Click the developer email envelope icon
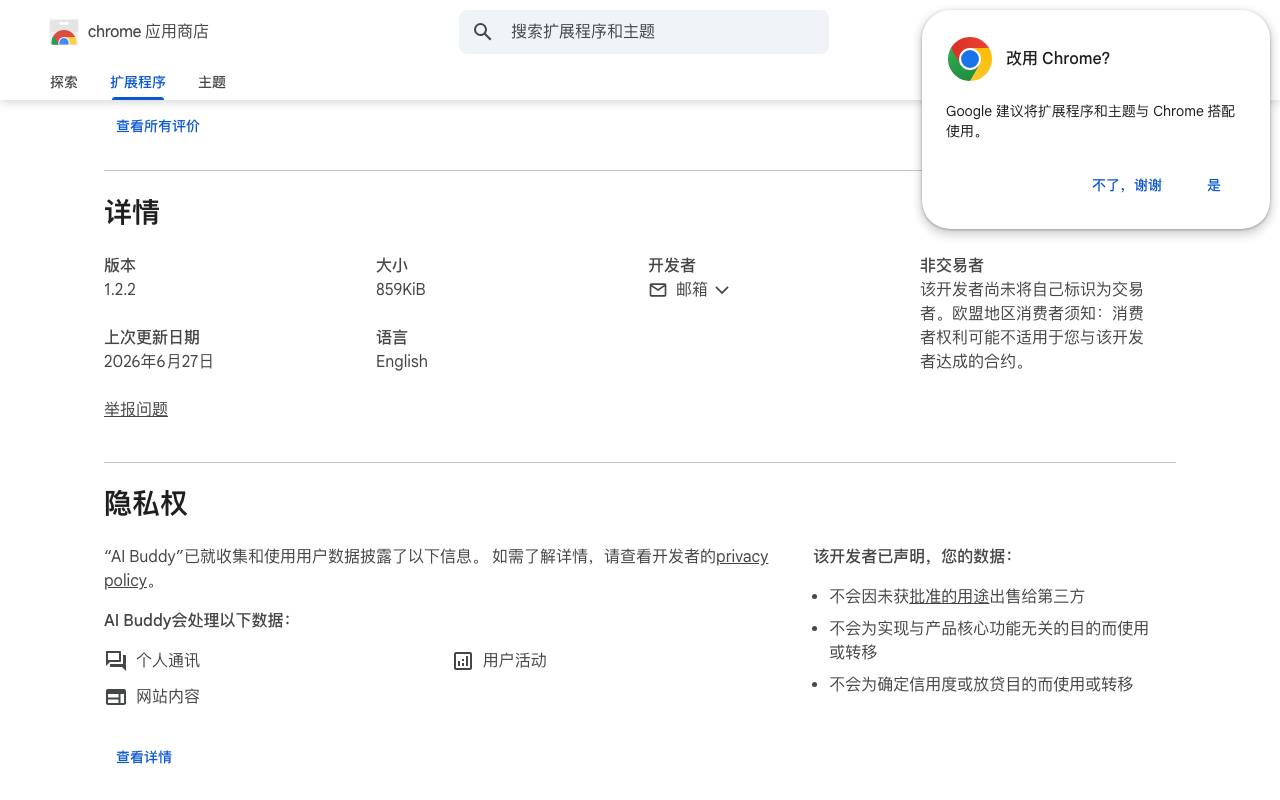 658,290
